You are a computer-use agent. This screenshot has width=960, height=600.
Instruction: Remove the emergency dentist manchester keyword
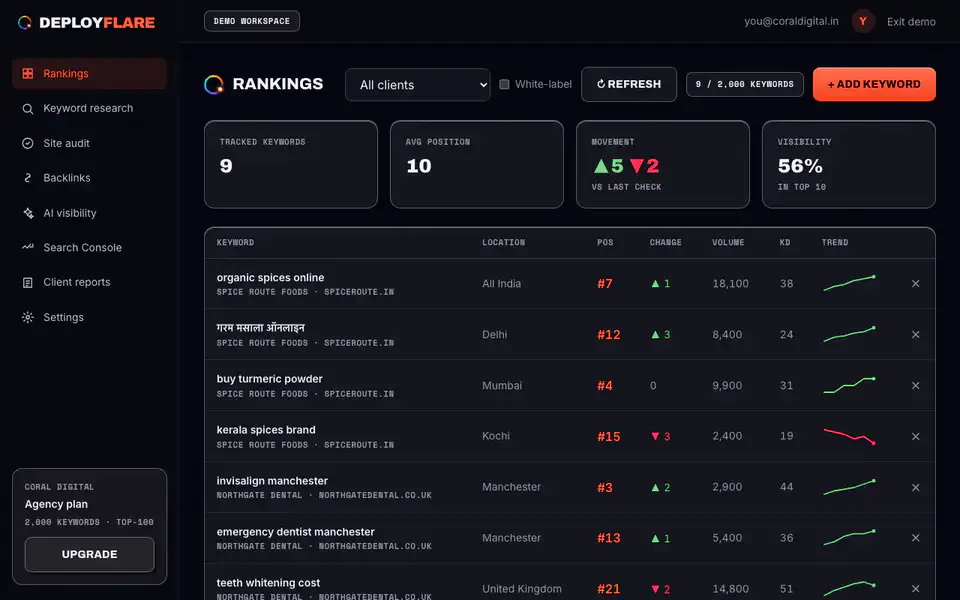point(915,538)
